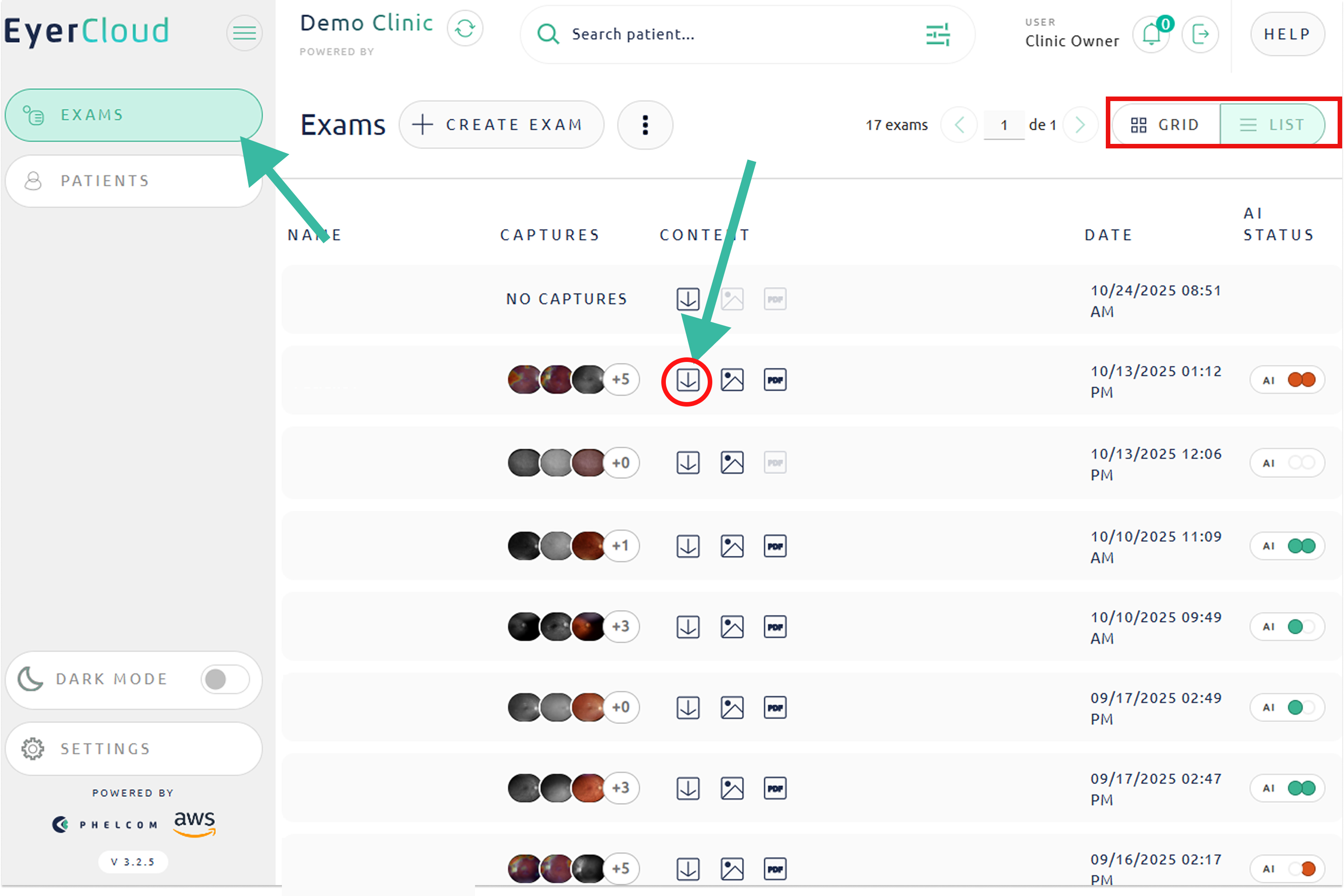Switch to Grid view
1344x896 pixels.
[1165, 125]
